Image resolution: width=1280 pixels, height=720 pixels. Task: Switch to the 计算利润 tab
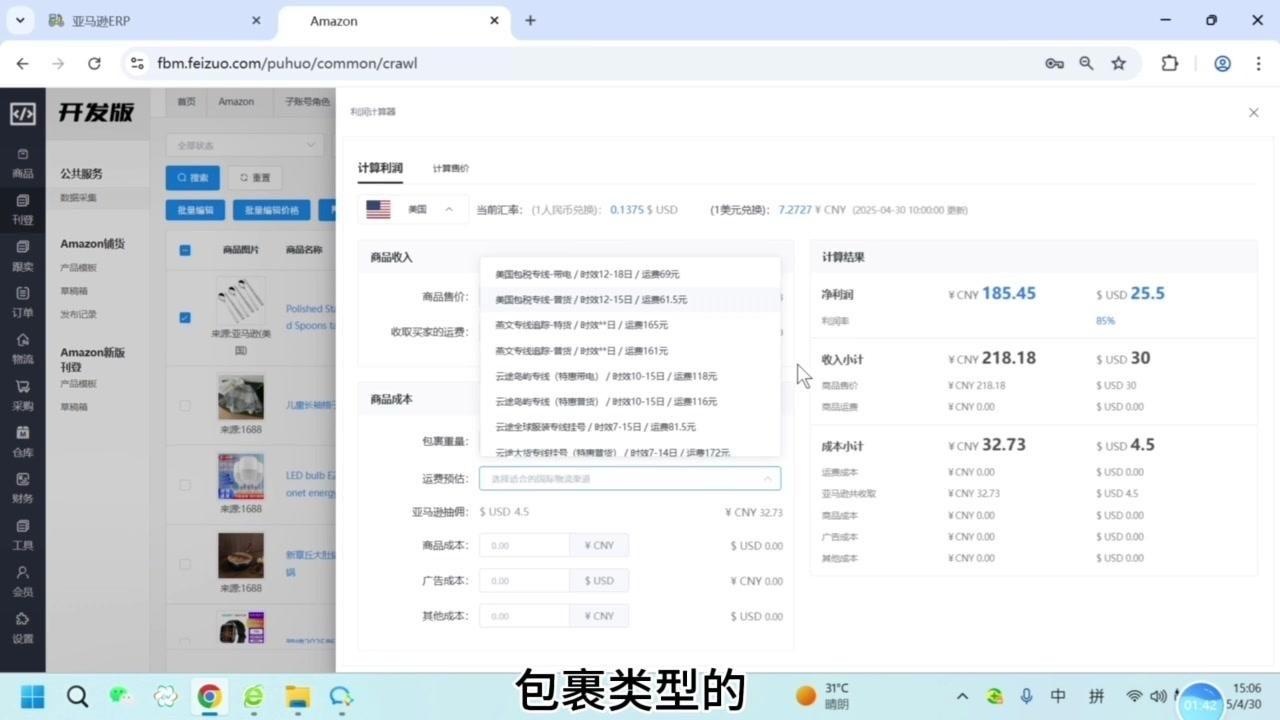[380, 168]
